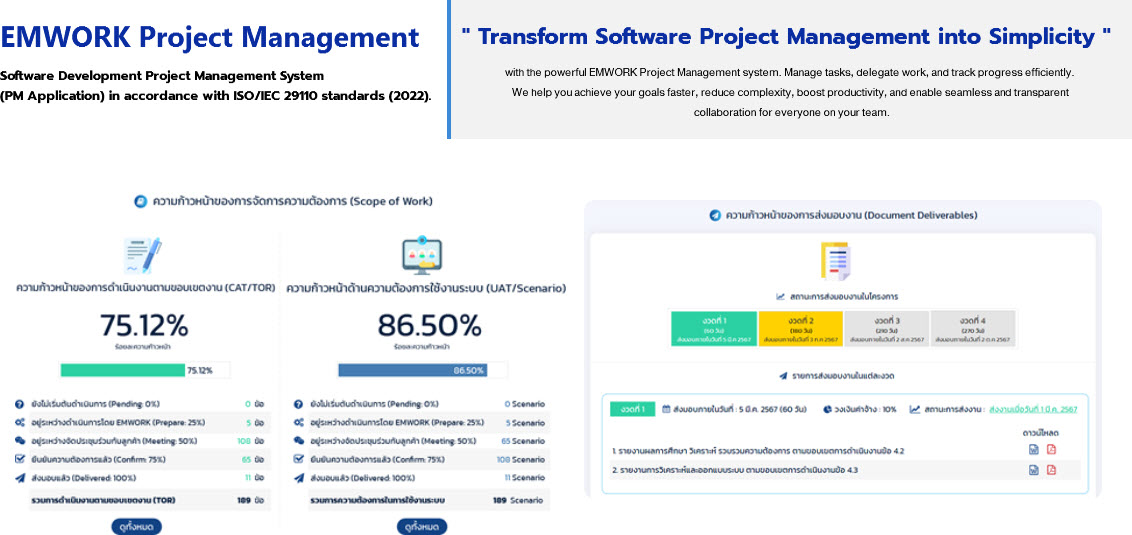Click the '65 Scenario' Meeting count
Screen dimensions: 1132x535
tap(523, 440)
